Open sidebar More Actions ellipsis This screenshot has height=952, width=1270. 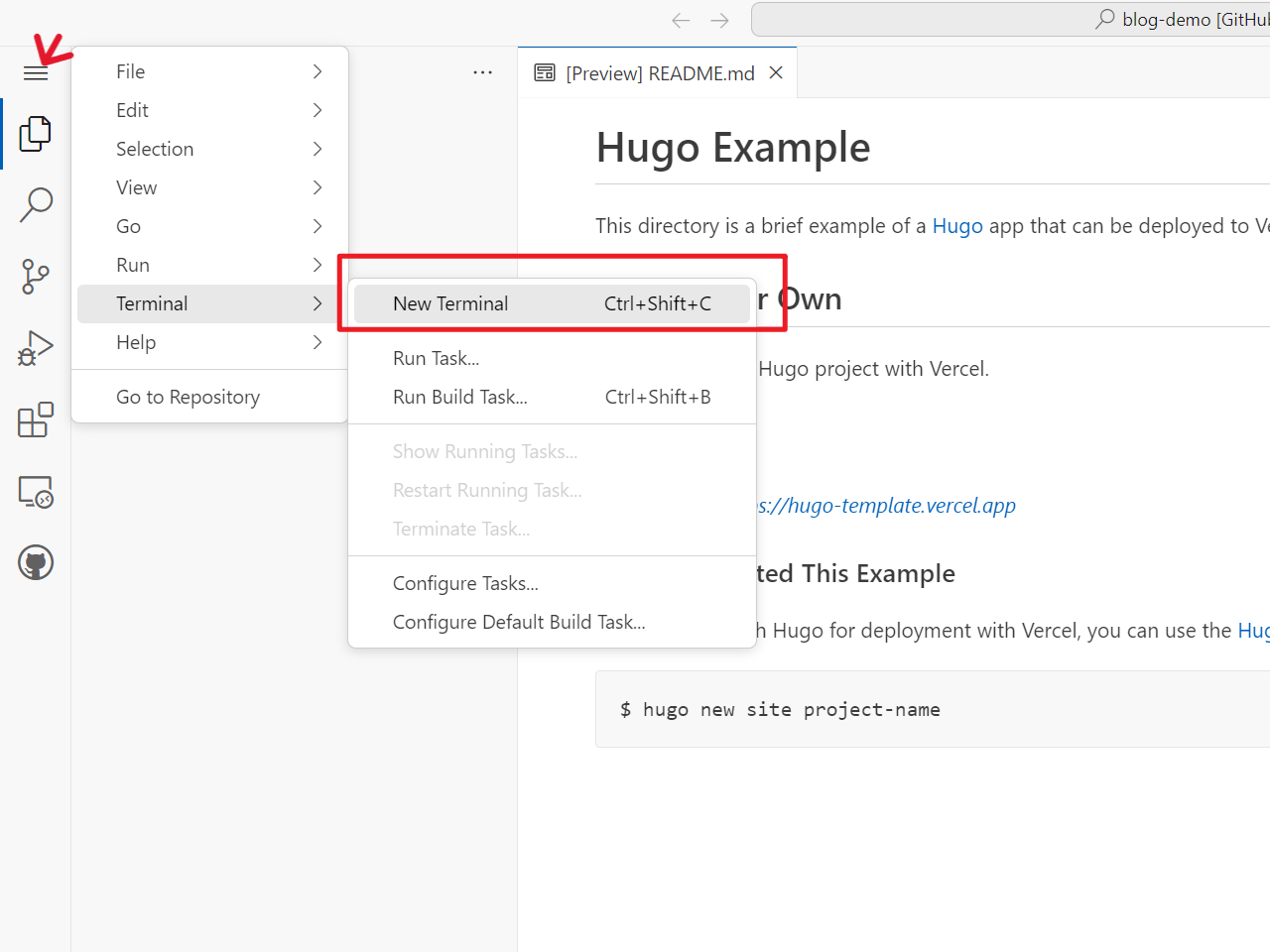(x=483, y=72)
